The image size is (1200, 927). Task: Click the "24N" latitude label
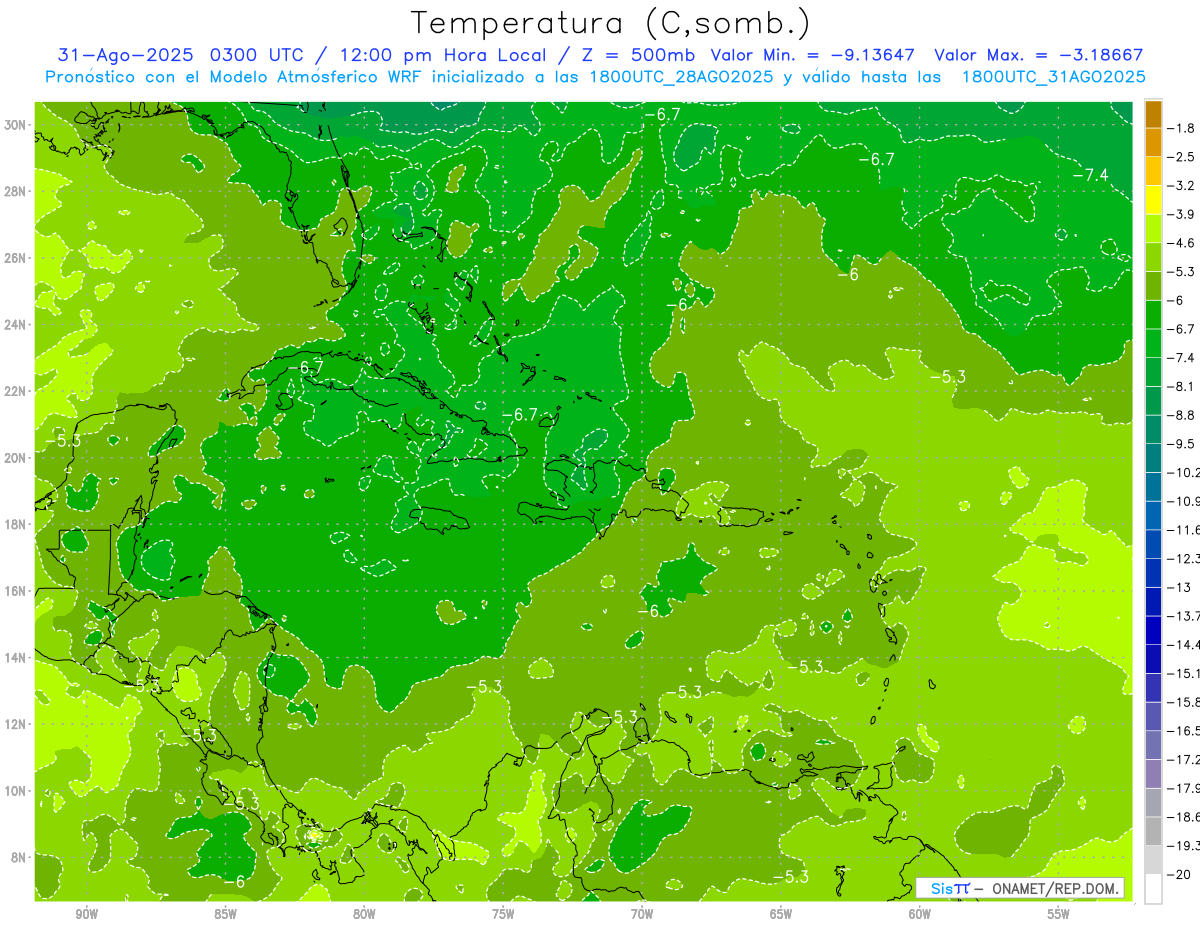coord(16,324)
